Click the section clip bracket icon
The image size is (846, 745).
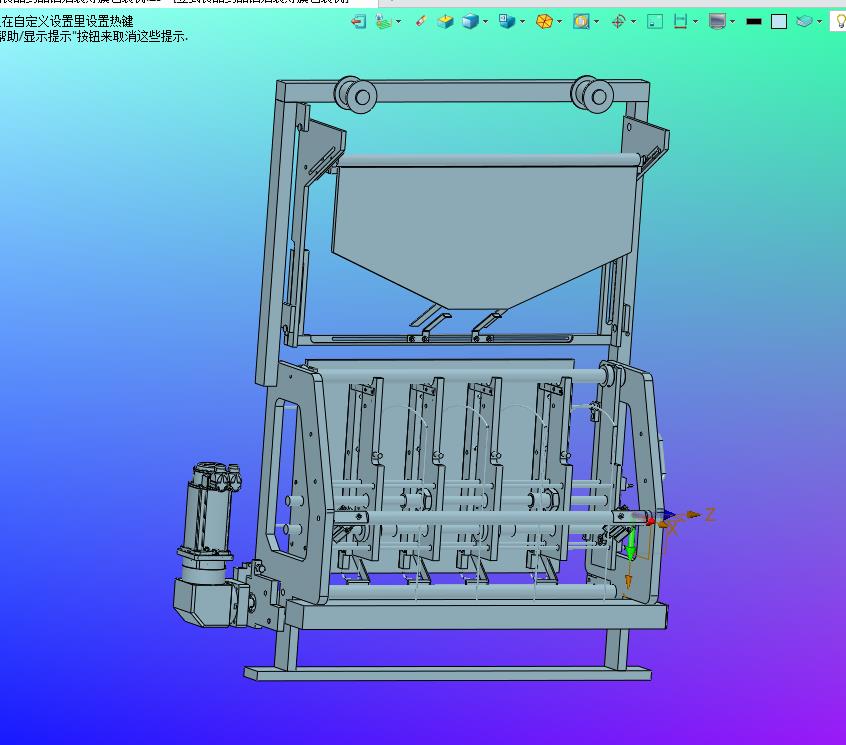tap(680, 22)
